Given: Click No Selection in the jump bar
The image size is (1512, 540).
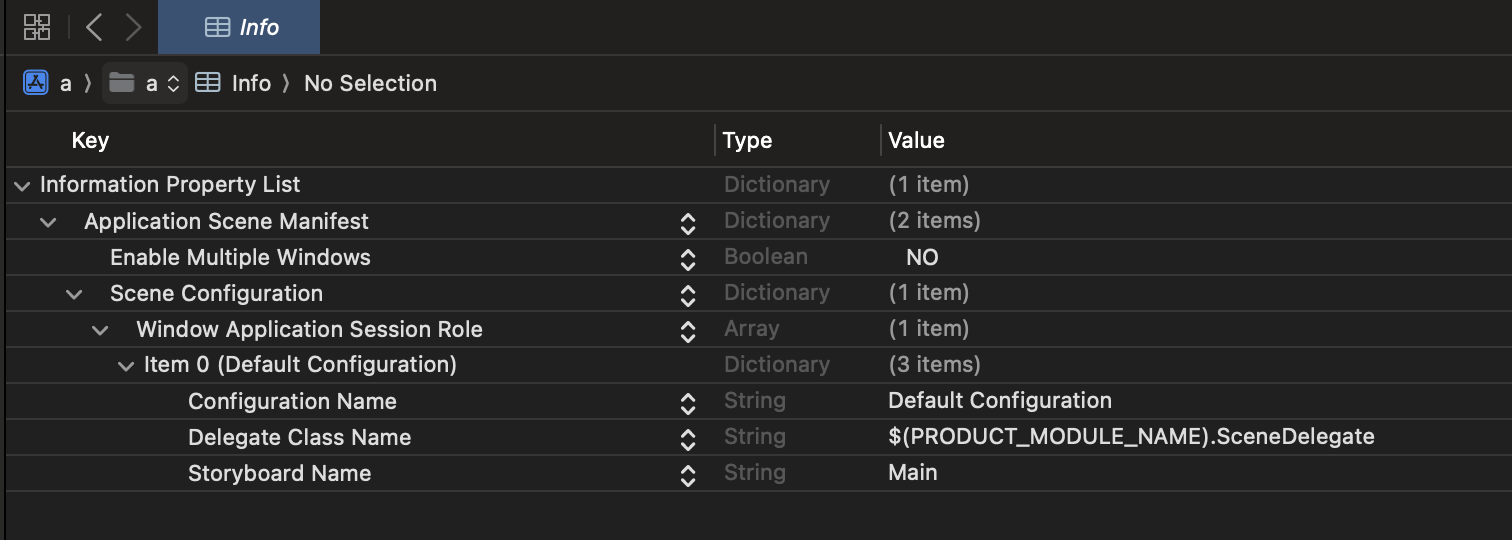Looking at the screenshot, I should (x=370, y=83).
